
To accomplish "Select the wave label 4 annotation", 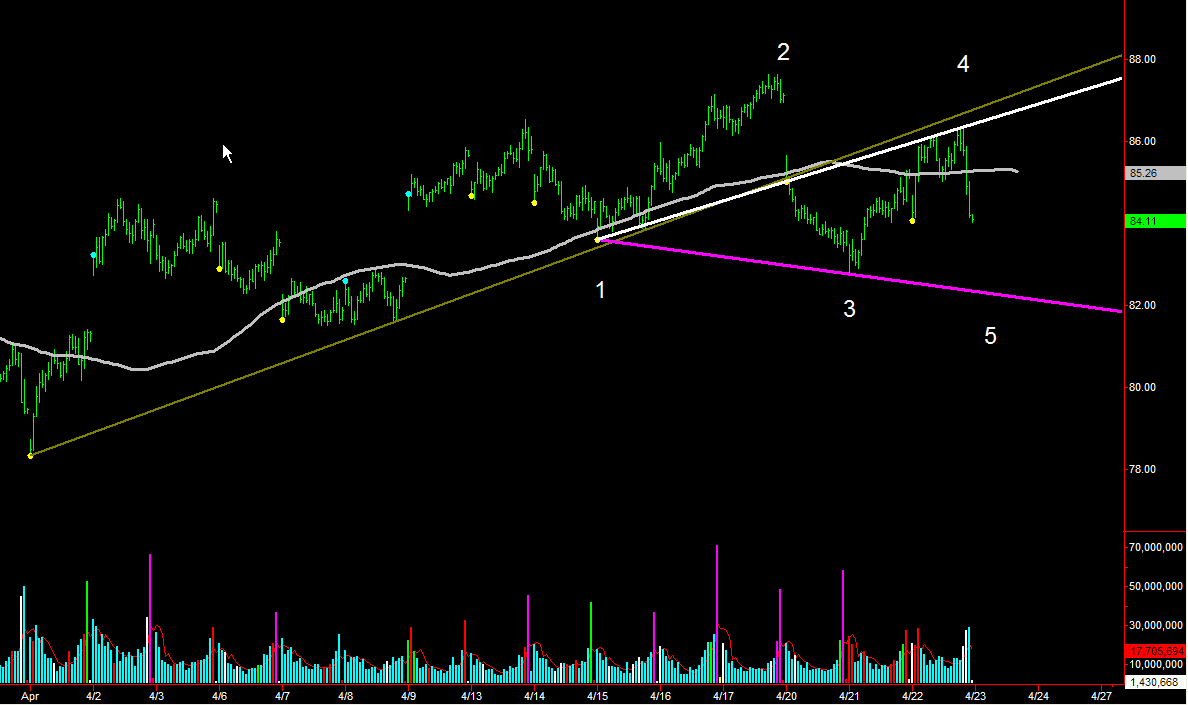I will tap(963, 64).
